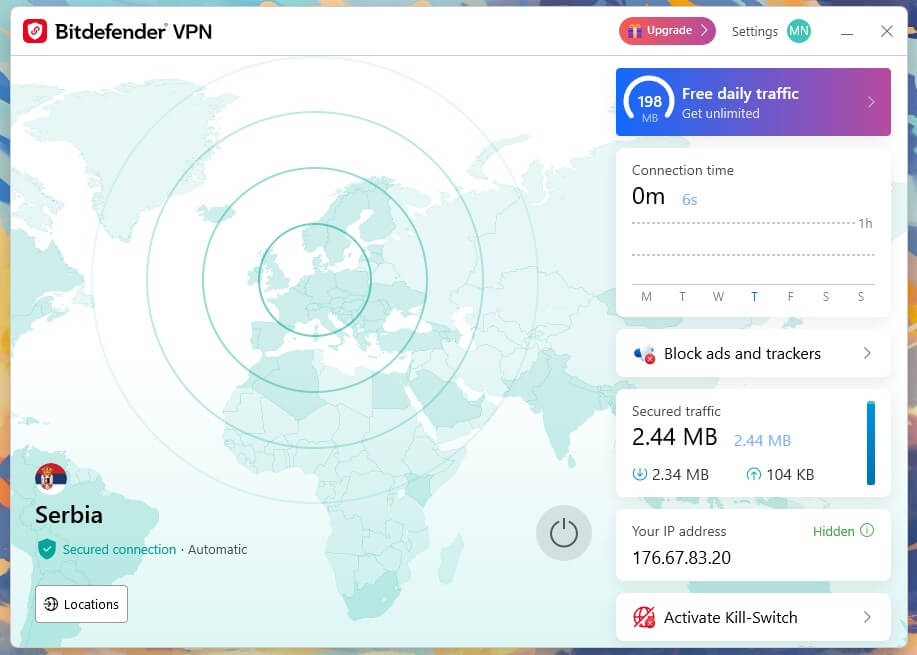Select Monday (M) in the week chart
This screenshot has width=917, height=655.
coord(646,297)
